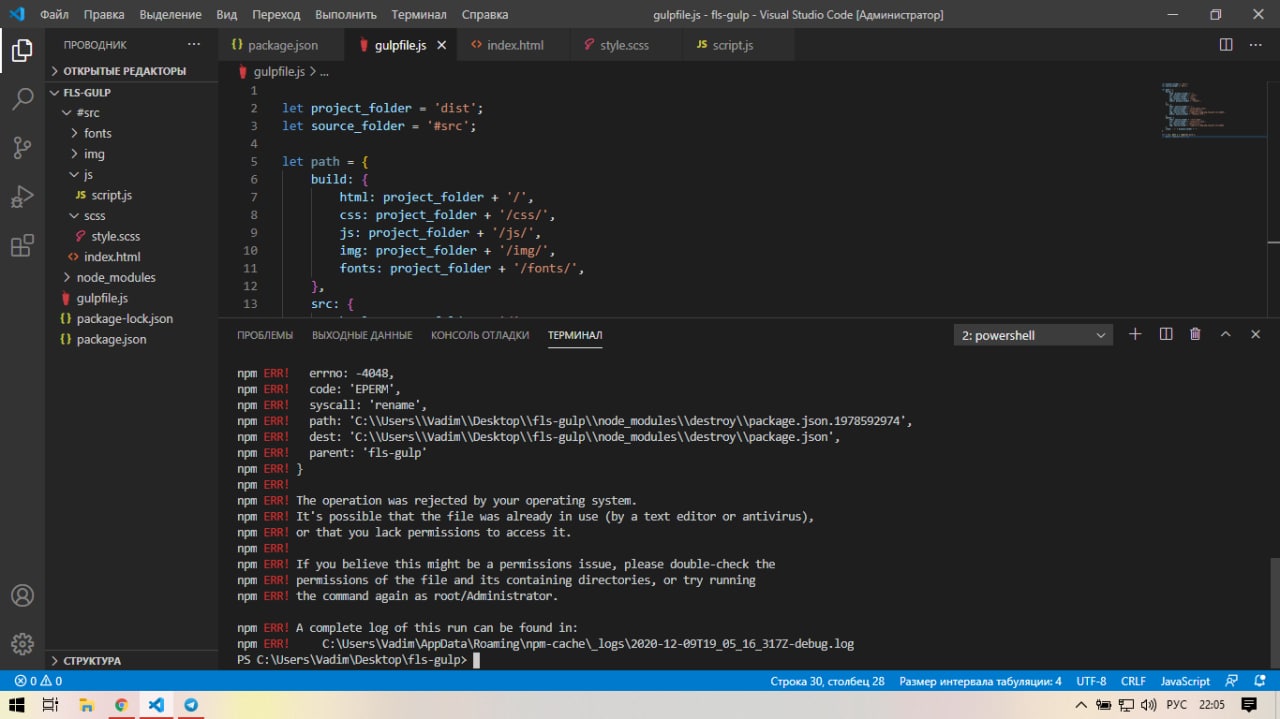Viewport: 1280px width, 719px height.
Task: Click the CRLF line ending indicator
Action: [1133, 681]
